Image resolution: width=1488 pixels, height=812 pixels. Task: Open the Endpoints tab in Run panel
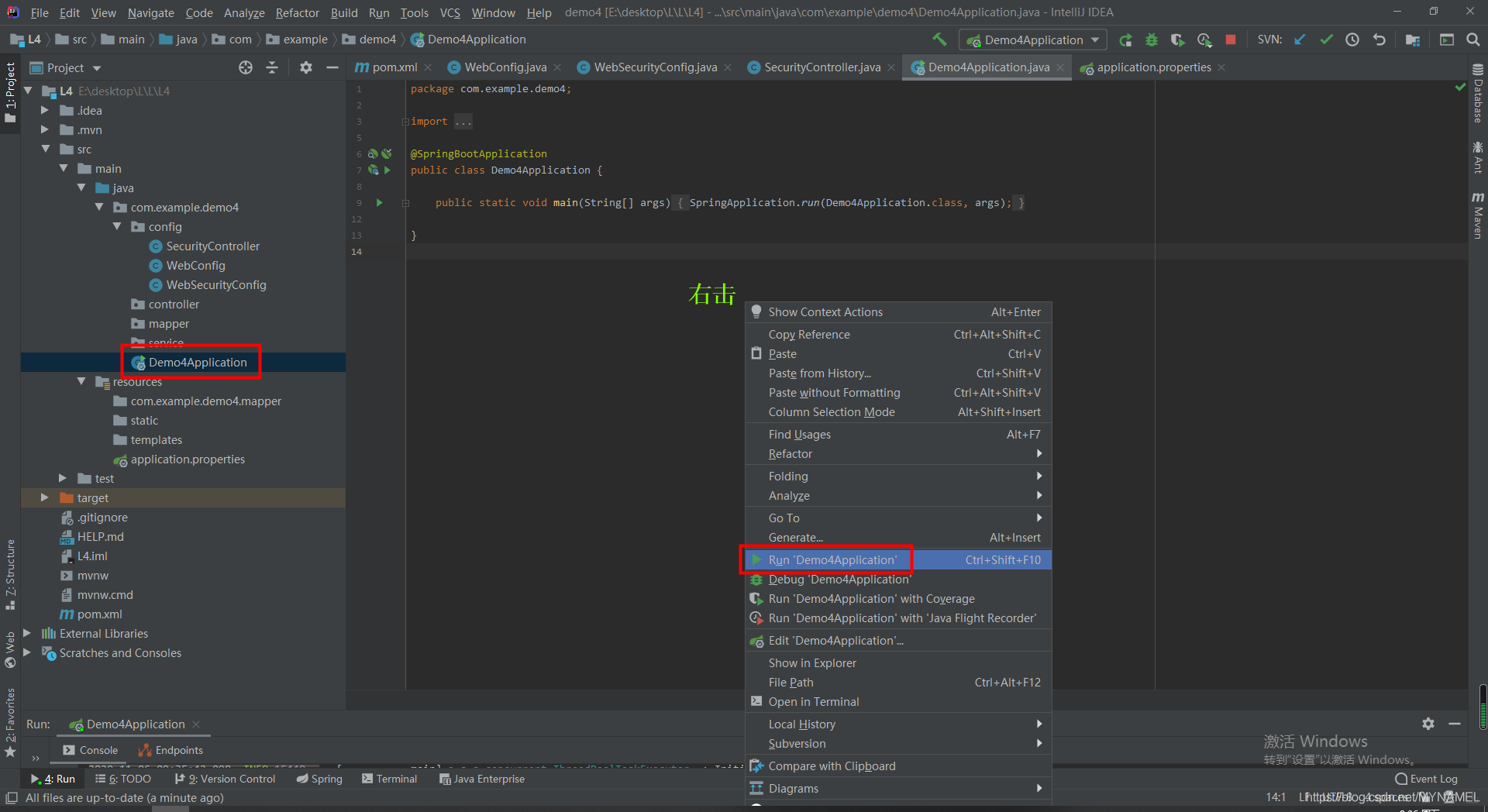point(170,750)
